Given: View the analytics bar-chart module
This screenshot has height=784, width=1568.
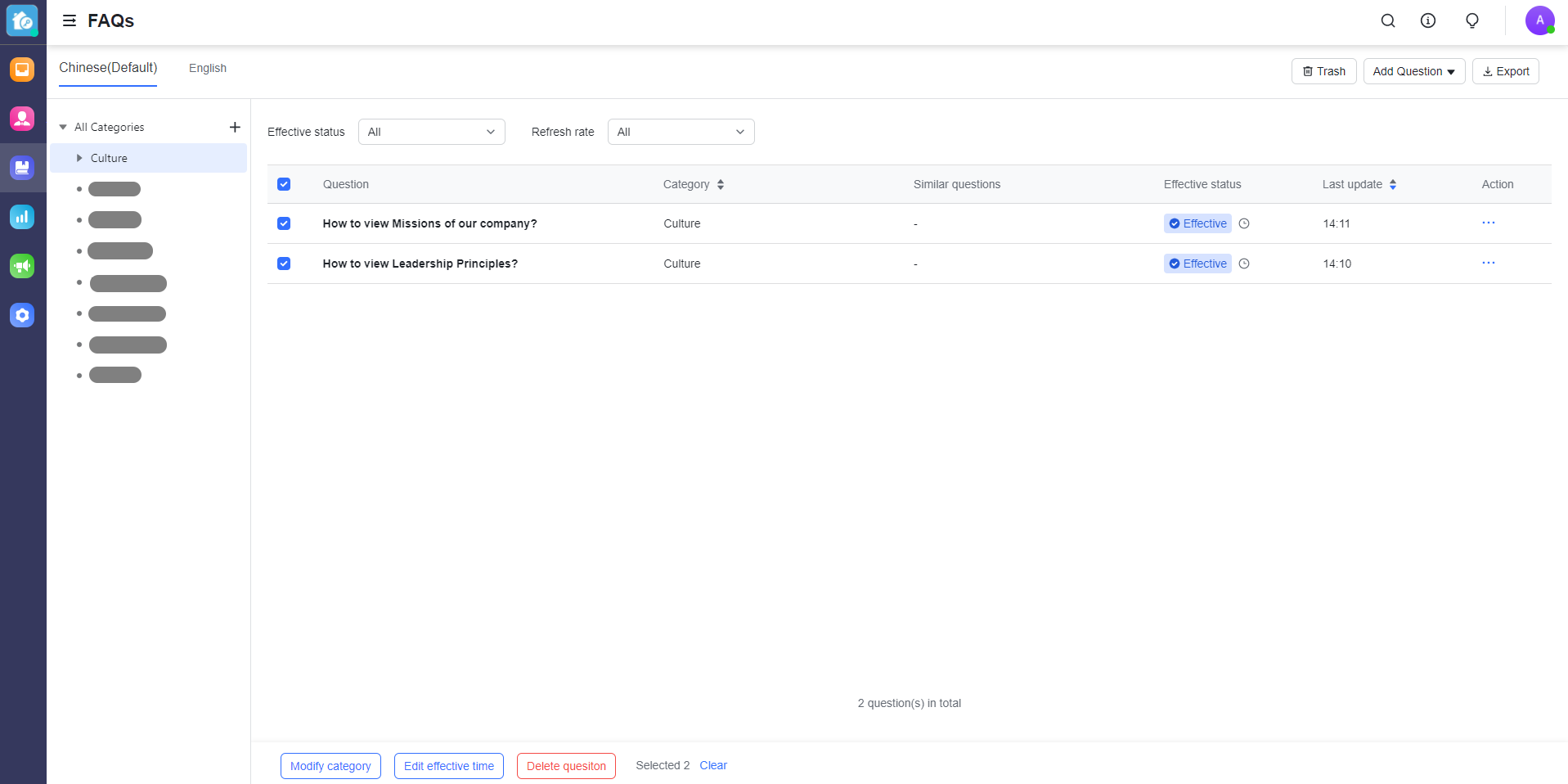Looking at the screenshot, I should tap(22, 217).
